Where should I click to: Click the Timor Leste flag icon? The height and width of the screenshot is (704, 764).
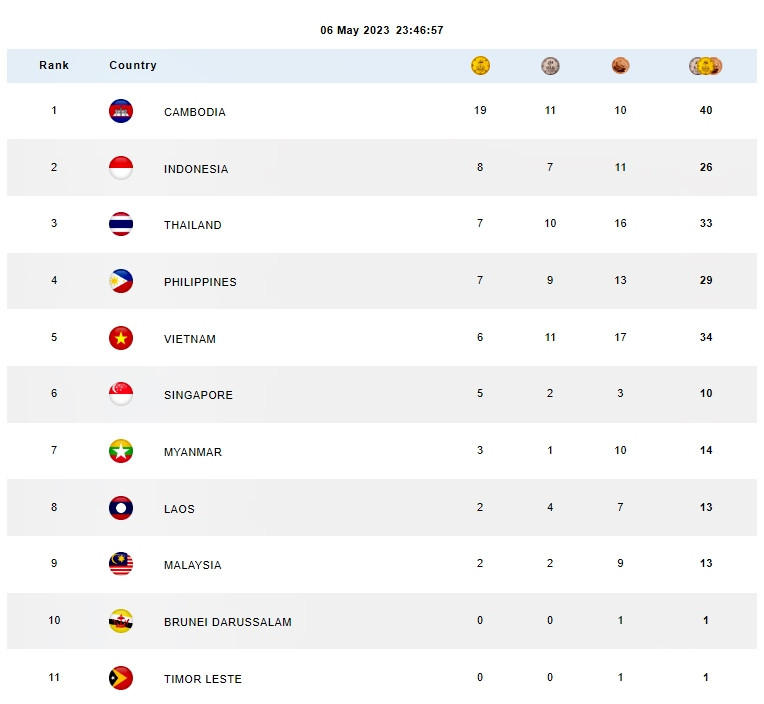[x=121, y=678]
